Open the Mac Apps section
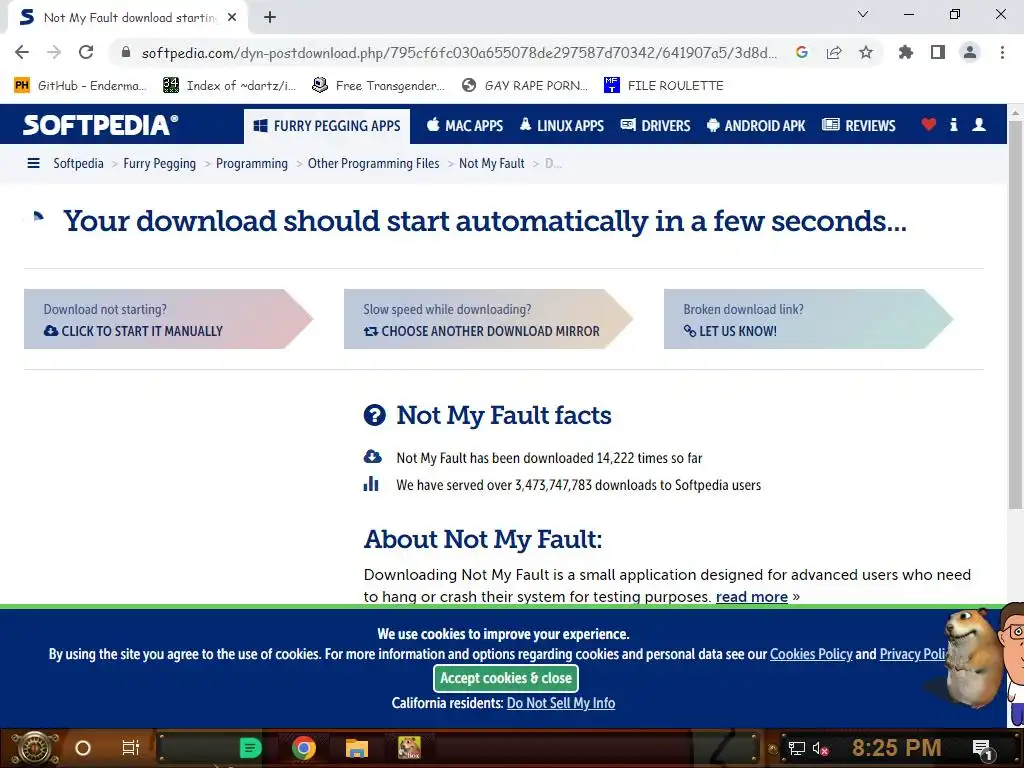Viewport: 1024px width, 768px height. [x=465, y=125]
